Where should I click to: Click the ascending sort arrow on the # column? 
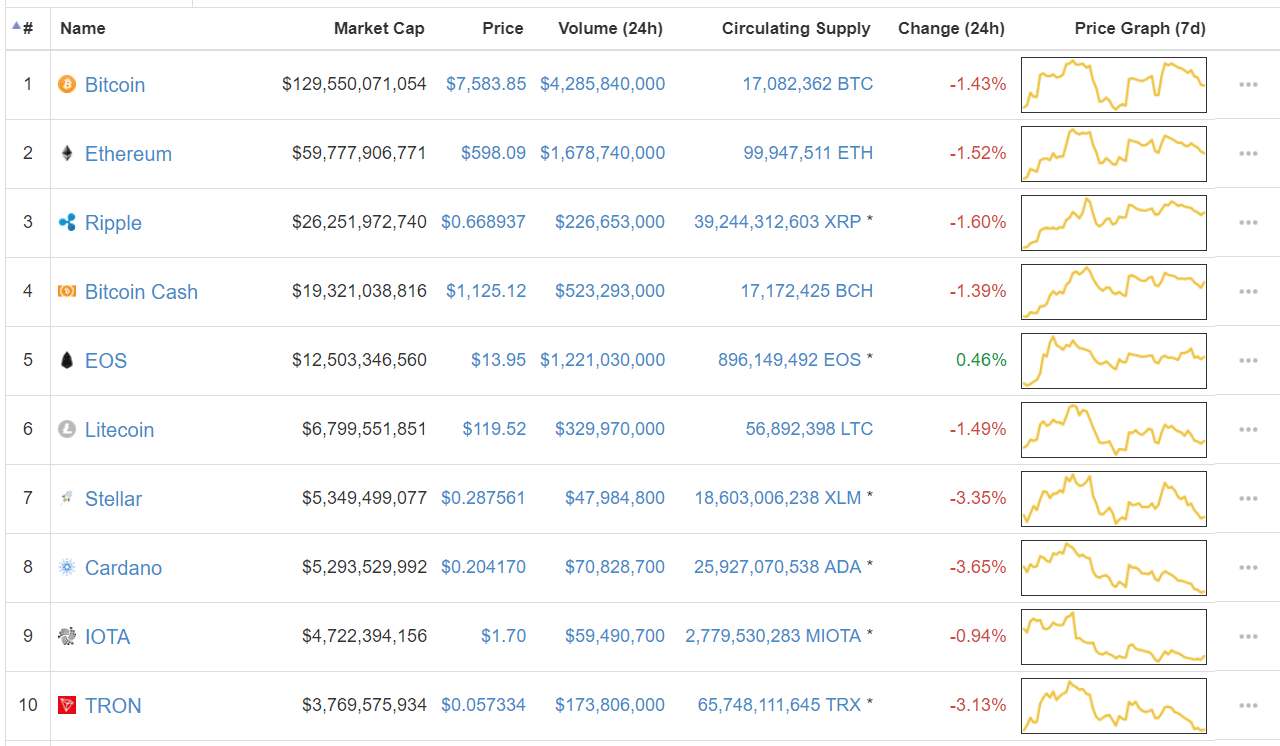tap(17, 25)
